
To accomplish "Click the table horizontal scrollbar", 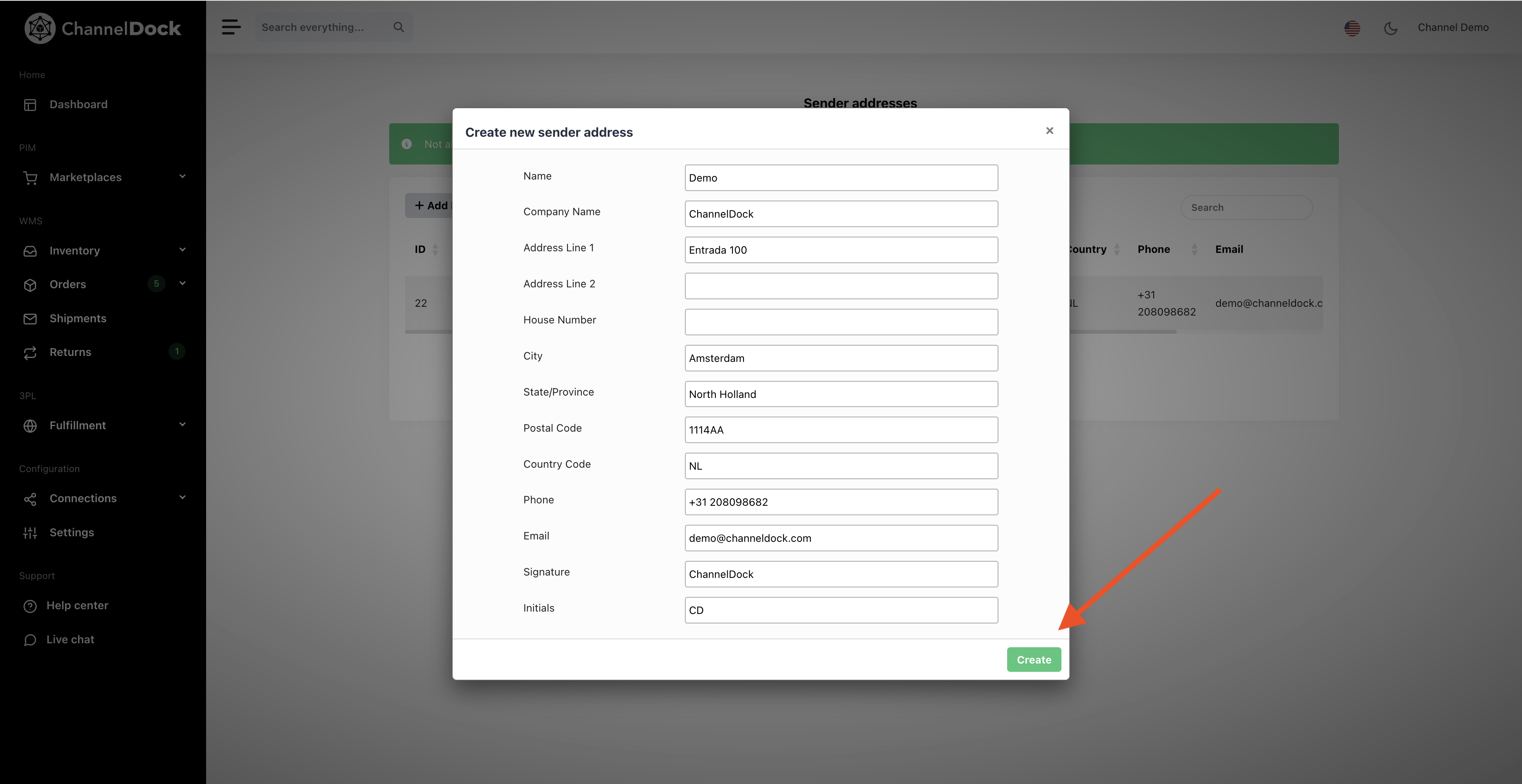I will click(x=790, y=332).
